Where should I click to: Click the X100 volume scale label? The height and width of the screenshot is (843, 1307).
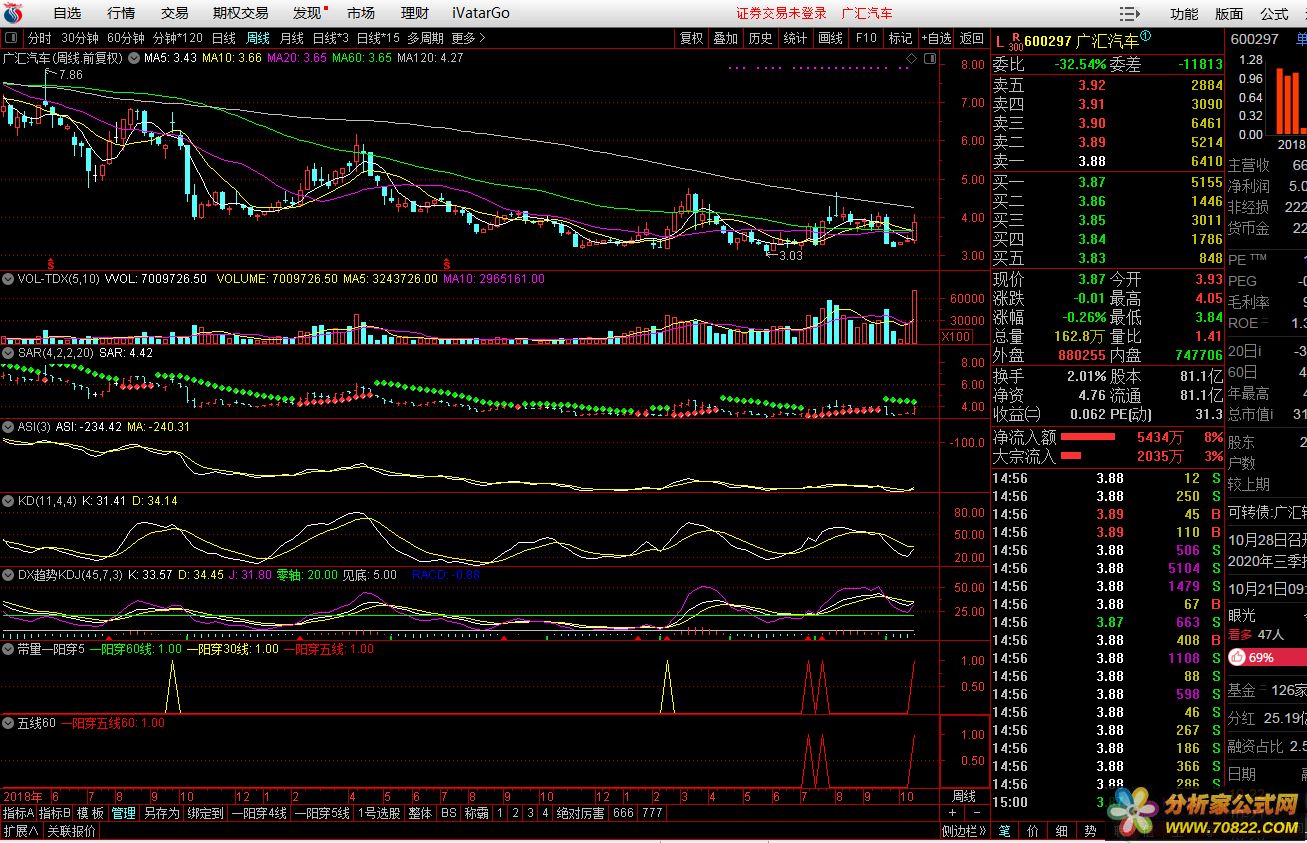click(957, 337)
